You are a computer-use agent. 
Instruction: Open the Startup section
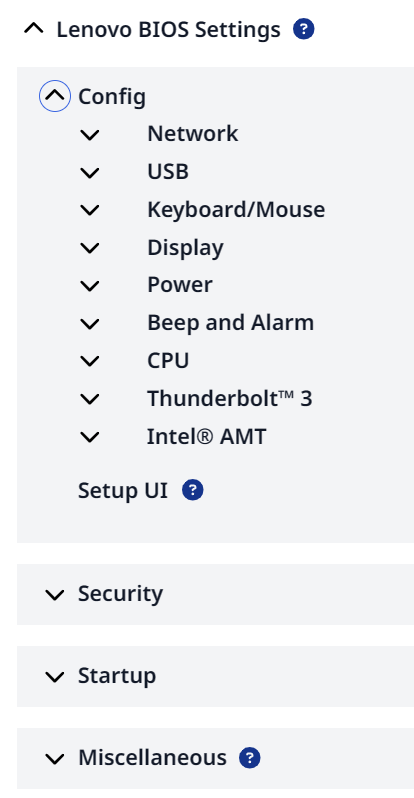(x=215, y=676)
